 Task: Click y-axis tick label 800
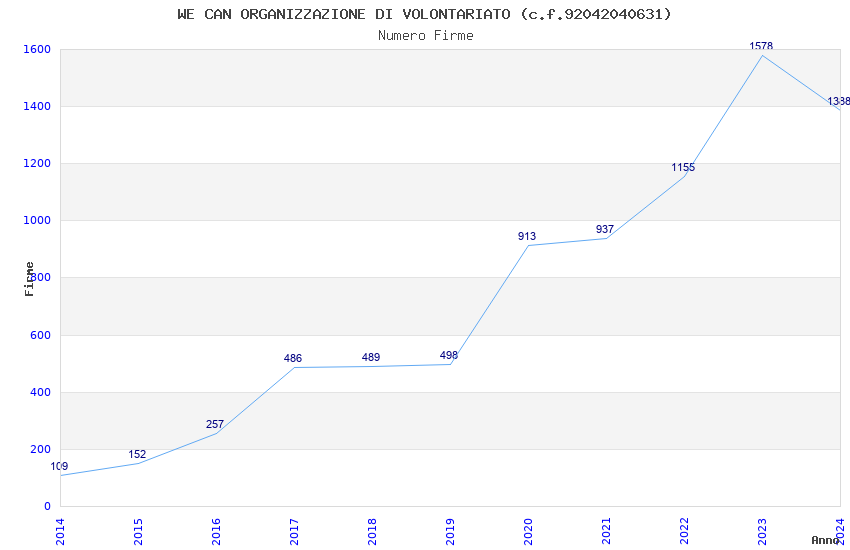point(41,277)
